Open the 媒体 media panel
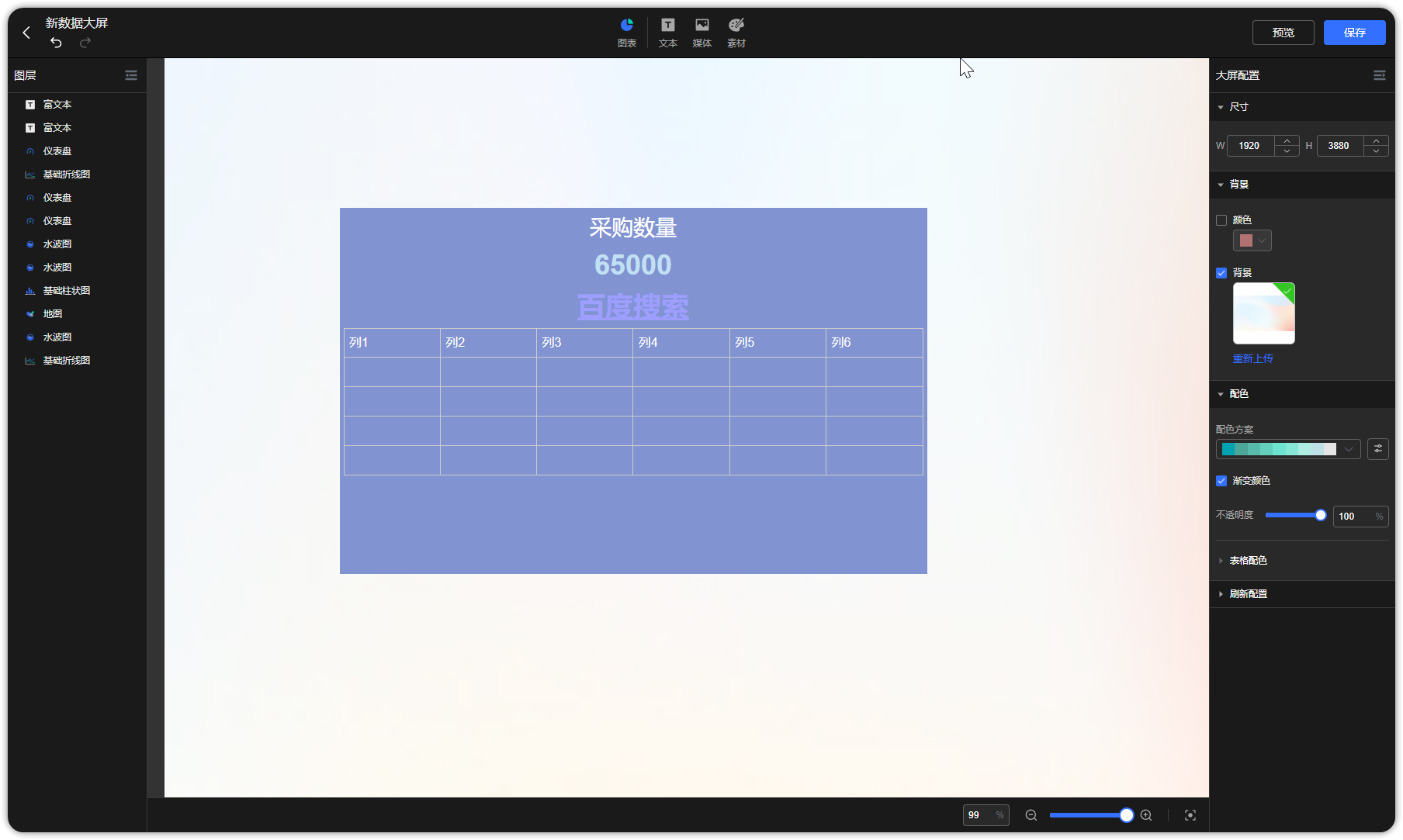The height and width of the screenshot is (840, 1403). click(x=701, y=32)
